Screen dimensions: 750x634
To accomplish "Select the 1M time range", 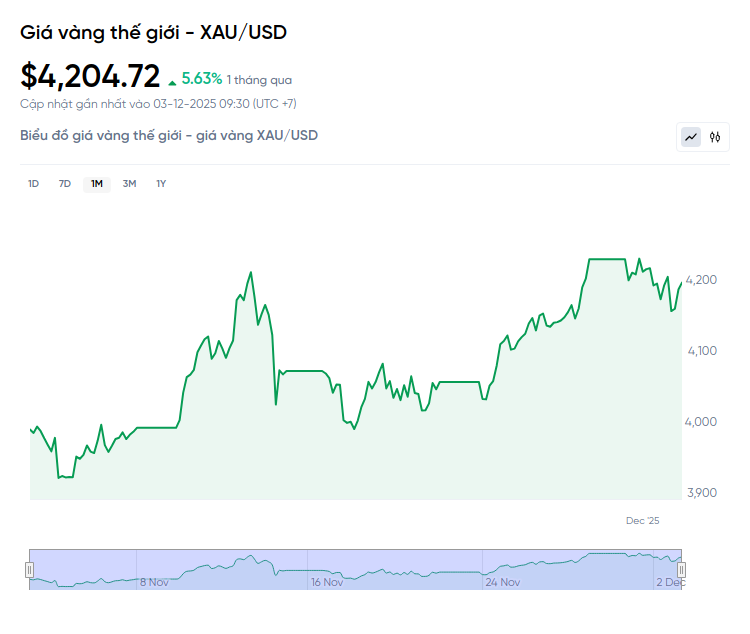I will click(97, 184).
